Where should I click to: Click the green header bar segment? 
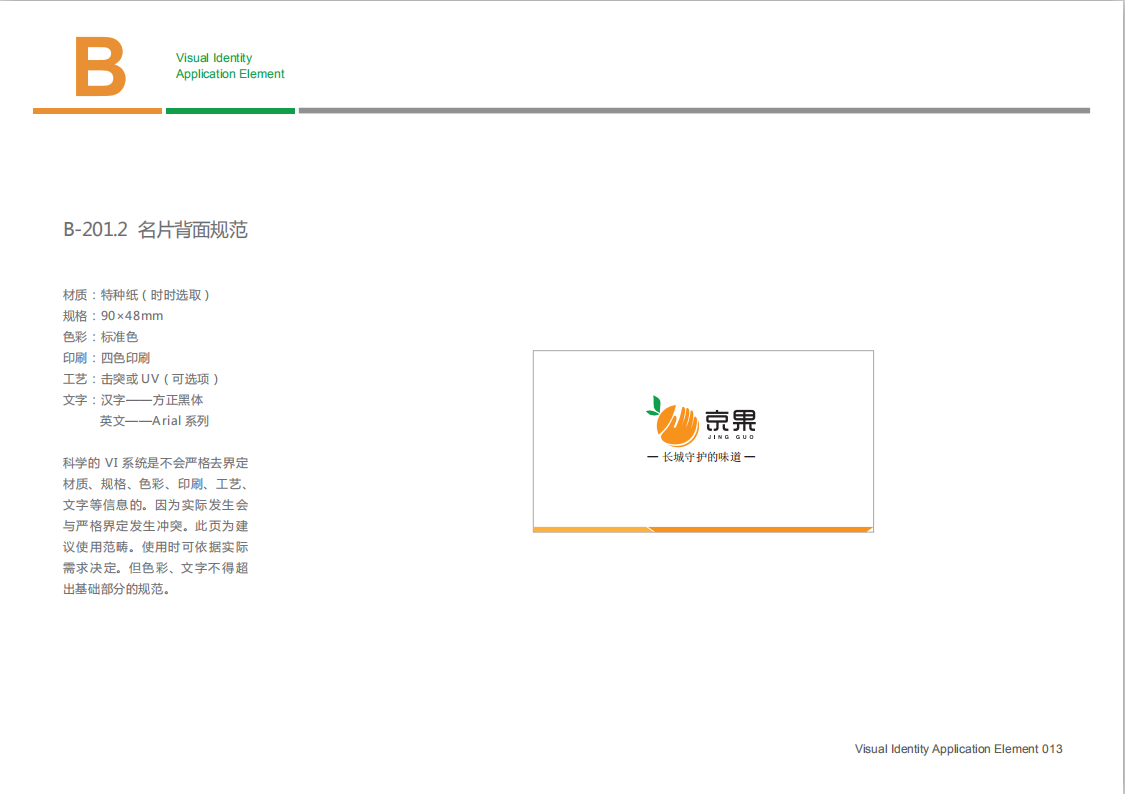tap(230, 111)
